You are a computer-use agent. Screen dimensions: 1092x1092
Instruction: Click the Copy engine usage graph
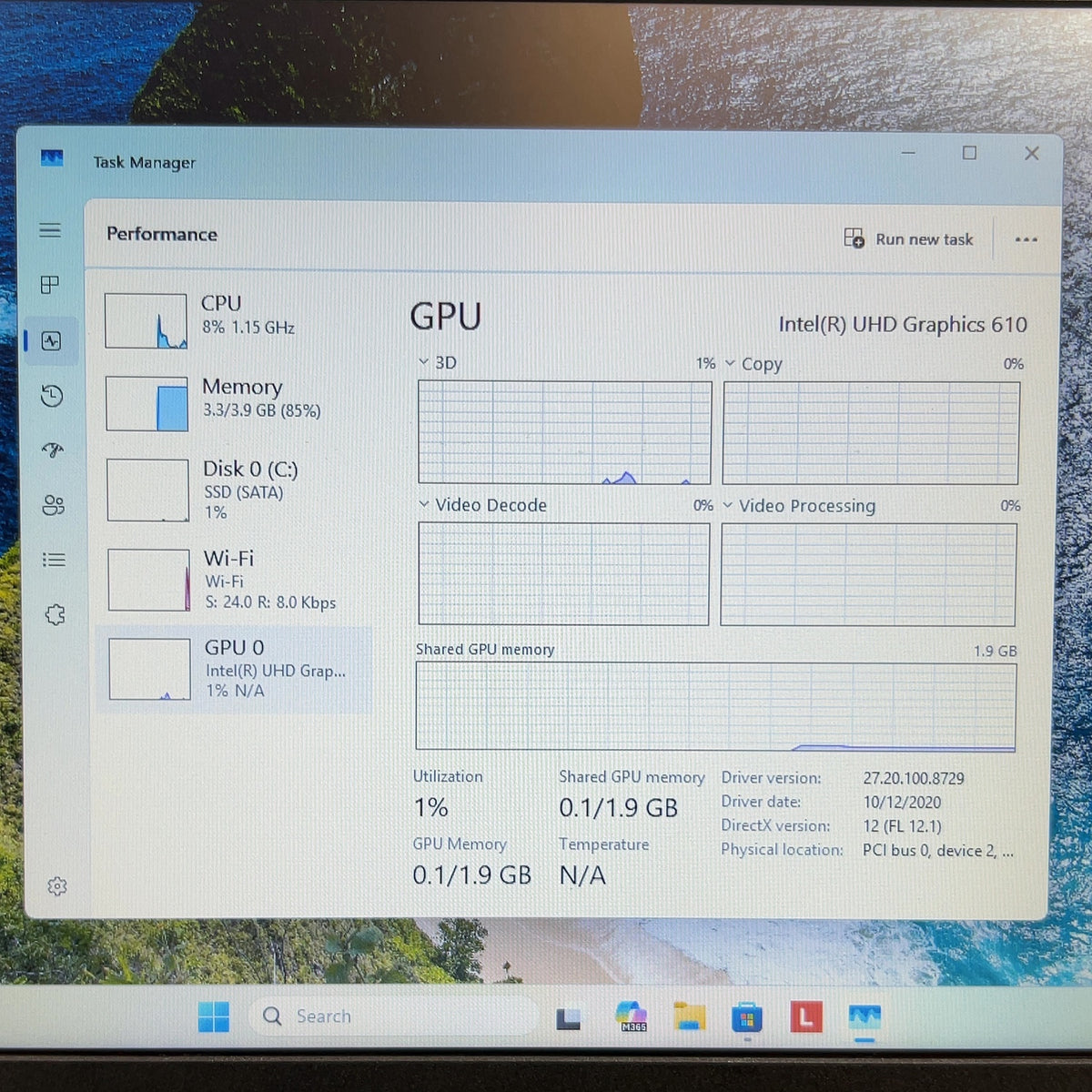[871, 433]
